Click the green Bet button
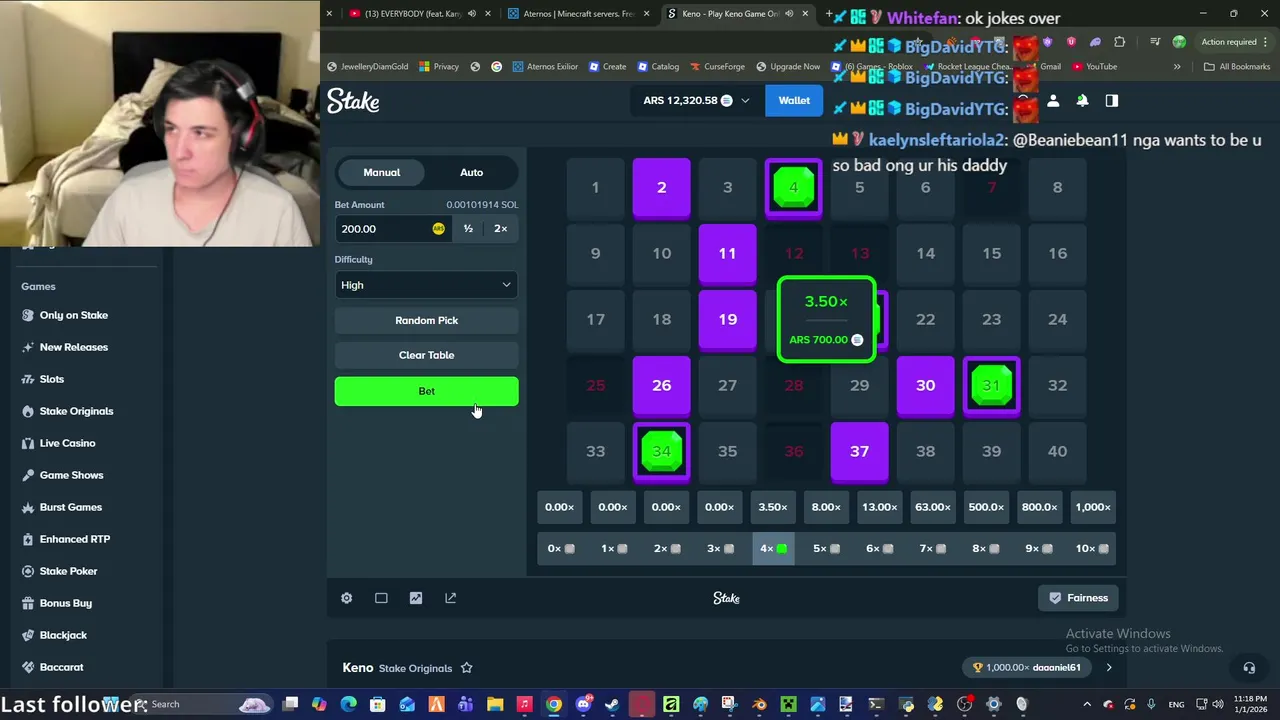The height and width of the screenshot is (720, 1280). [426, 391]
